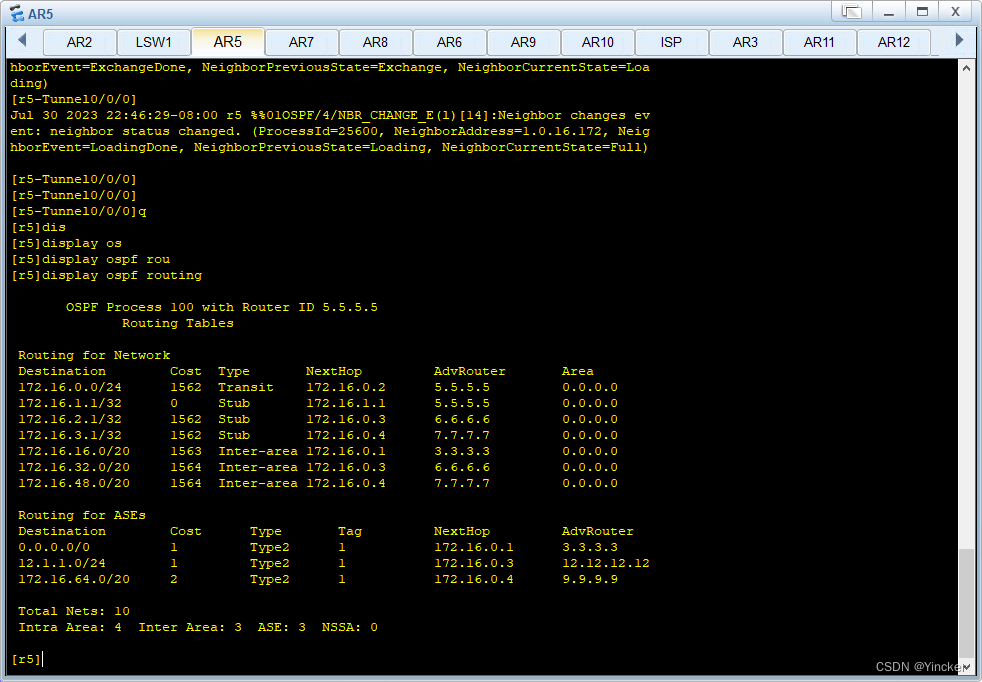The width and height of the screenshot is (982, 682).
Task: Switch to the AR6 tab
Action: coord(449,42)
